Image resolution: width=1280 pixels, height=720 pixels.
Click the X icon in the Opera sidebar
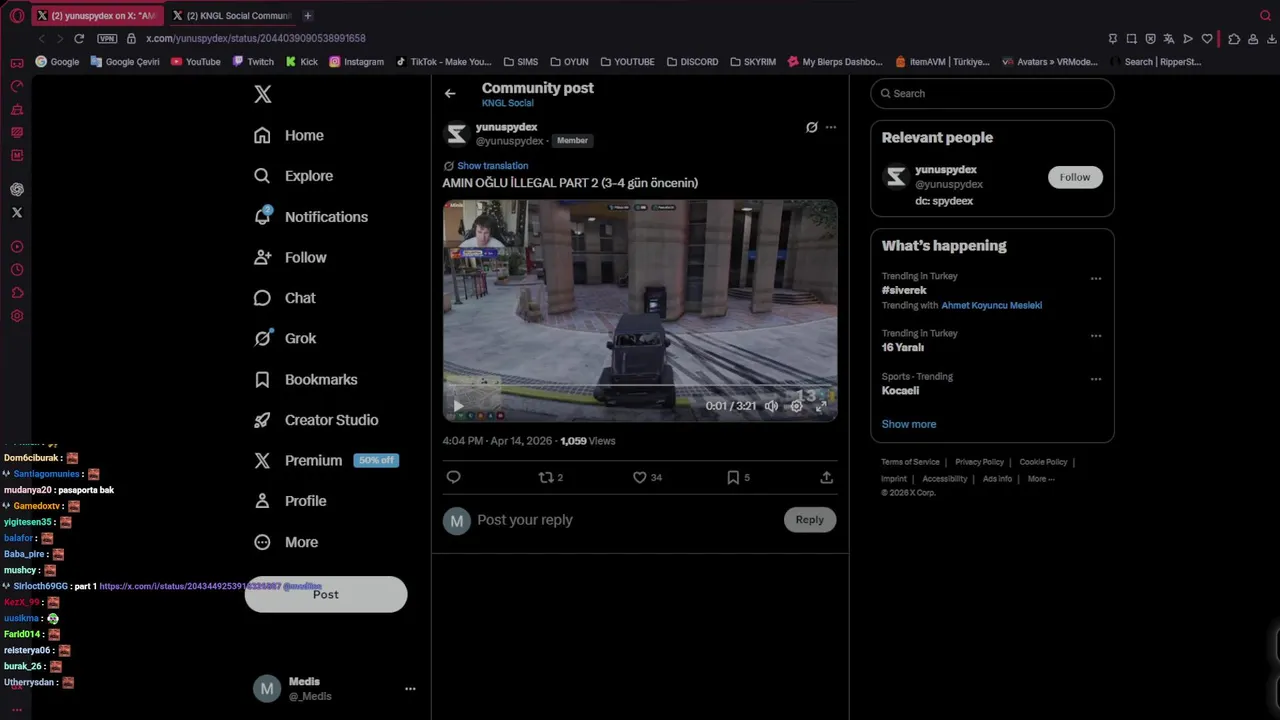(17, 212)
